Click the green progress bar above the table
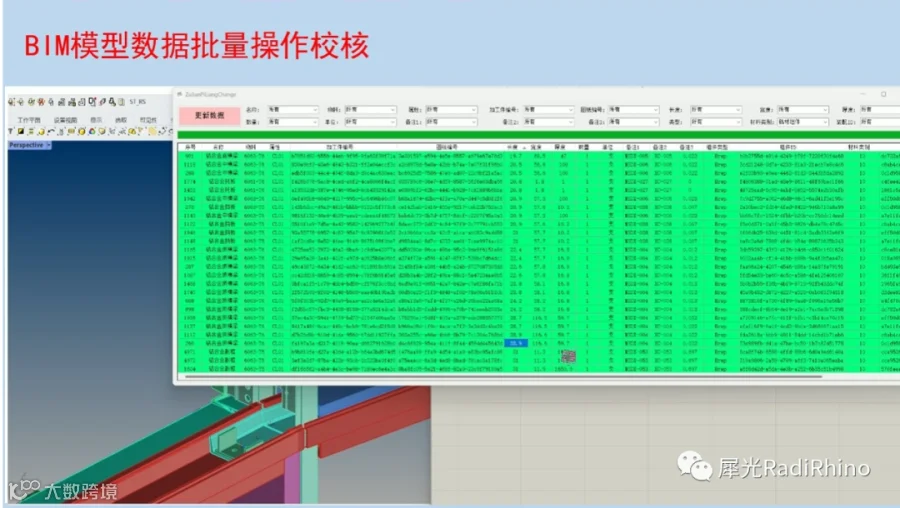This screenshot has width=900, height=508. pos(538,135)
